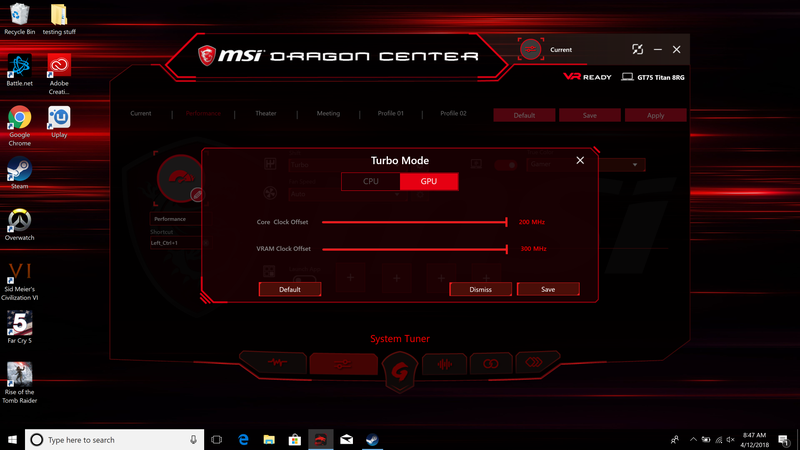Adjust the Core Clock Offset slider handle

[x=506, y=222]
